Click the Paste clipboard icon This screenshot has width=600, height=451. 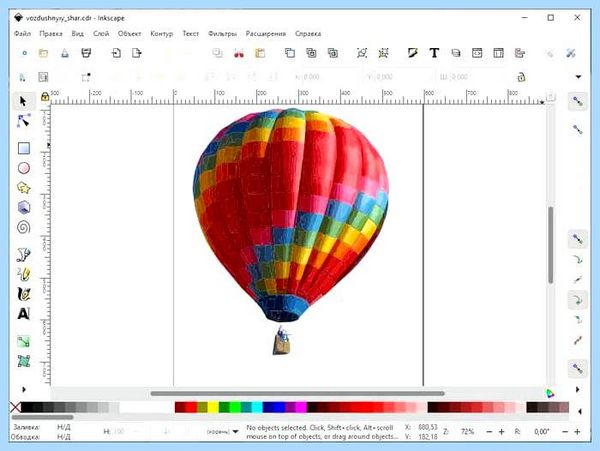[x=260, y=53]
